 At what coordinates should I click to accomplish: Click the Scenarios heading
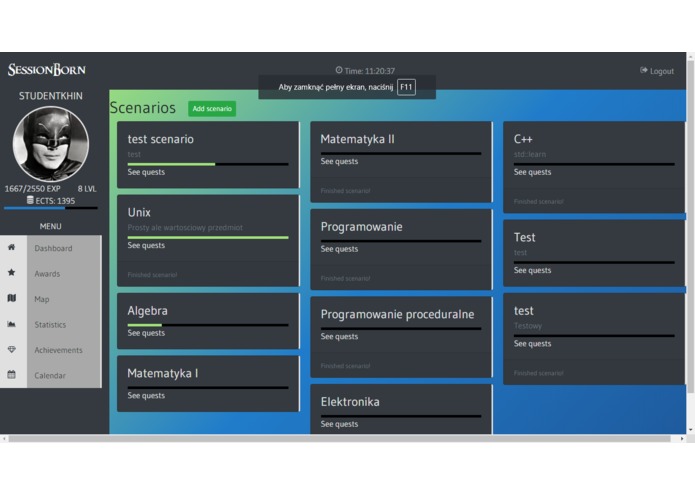143,108
